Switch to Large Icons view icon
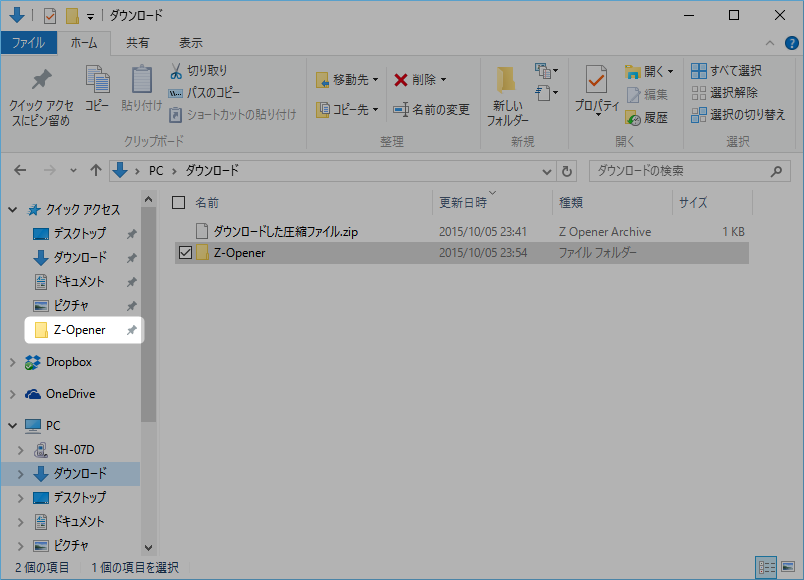 (788, 567)
